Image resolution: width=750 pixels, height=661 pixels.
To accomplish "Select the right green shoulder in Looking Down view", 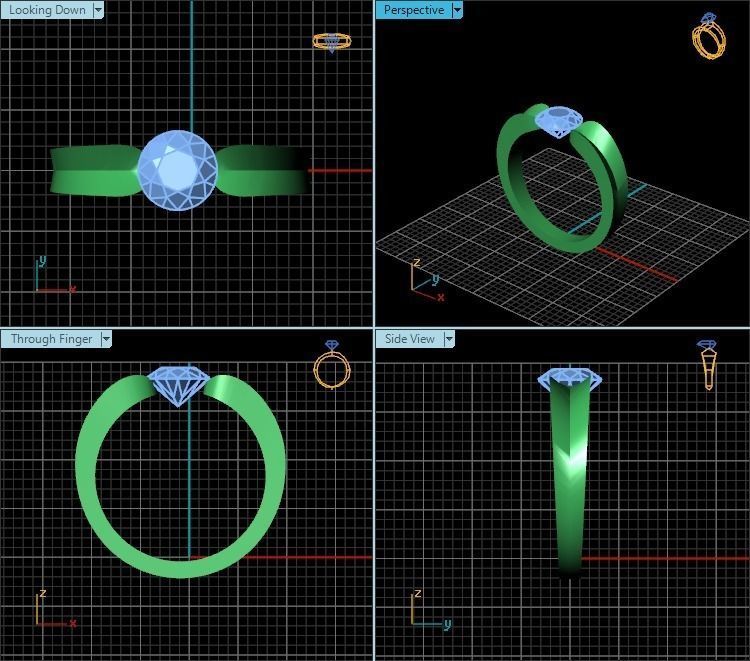I will click(x=261, y=171).
